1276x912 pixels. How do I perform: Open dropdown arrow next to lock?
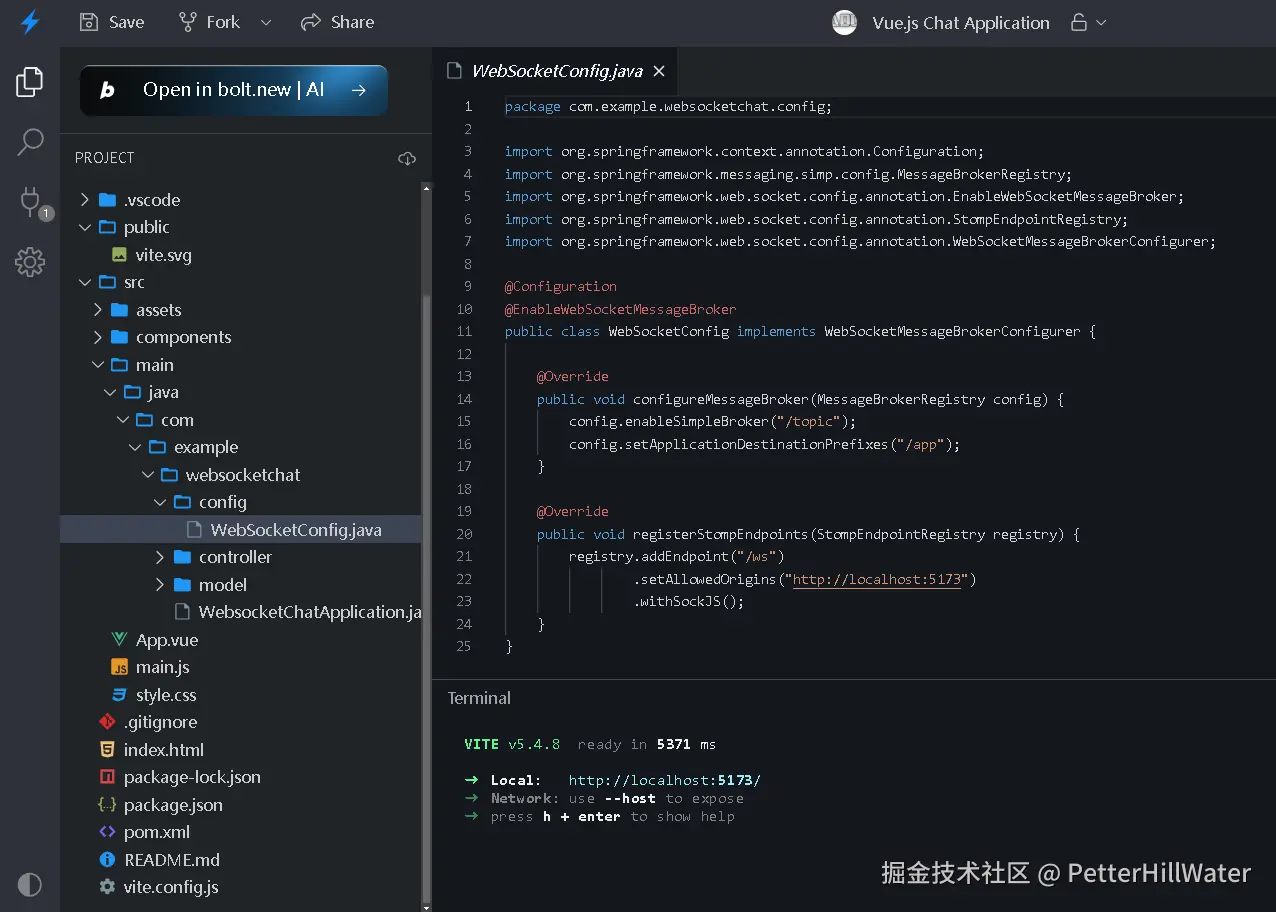point(1102,22)
